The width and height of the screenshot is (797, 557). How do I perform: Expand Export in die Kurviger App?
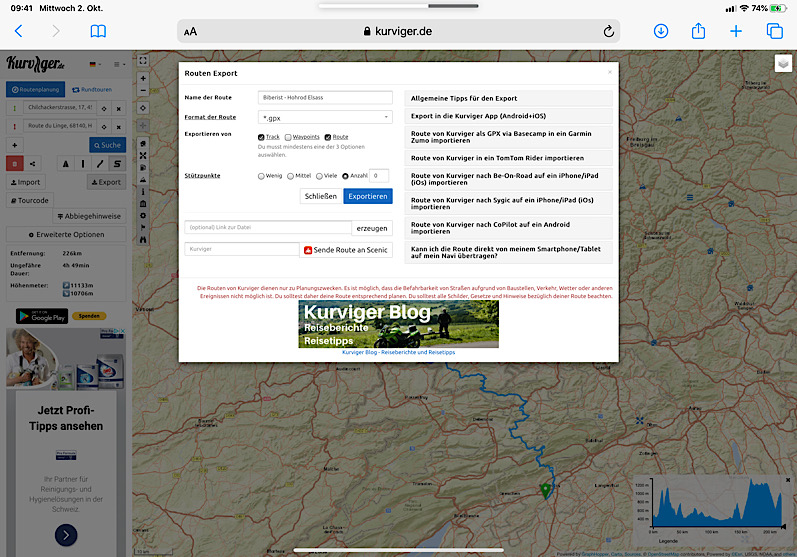point(508,116)
